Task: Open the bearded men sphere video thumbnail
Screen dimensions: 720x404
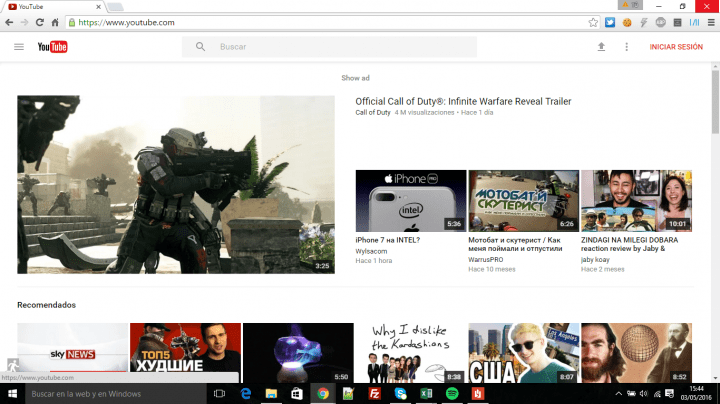Action: pyautogui.click(x=636, y=353)
